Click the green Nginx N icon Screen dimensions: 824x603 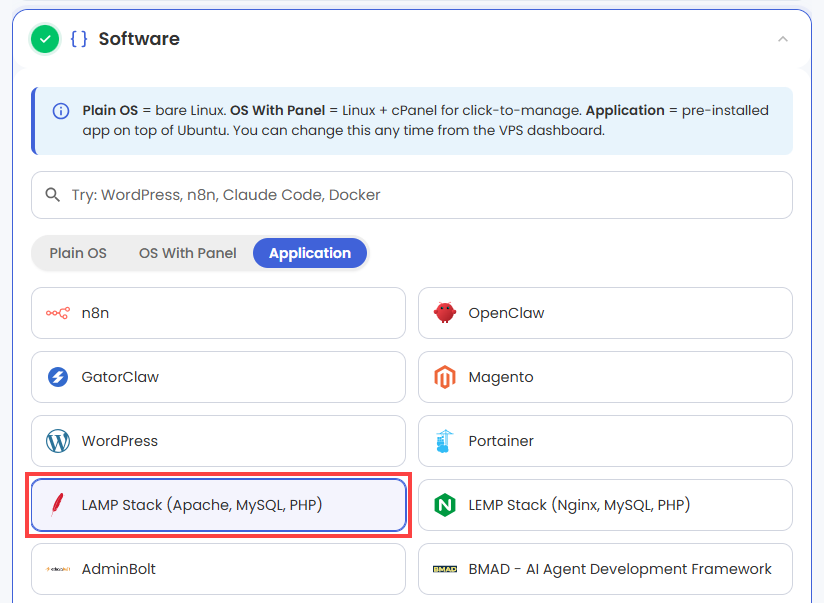click(445, 505)
